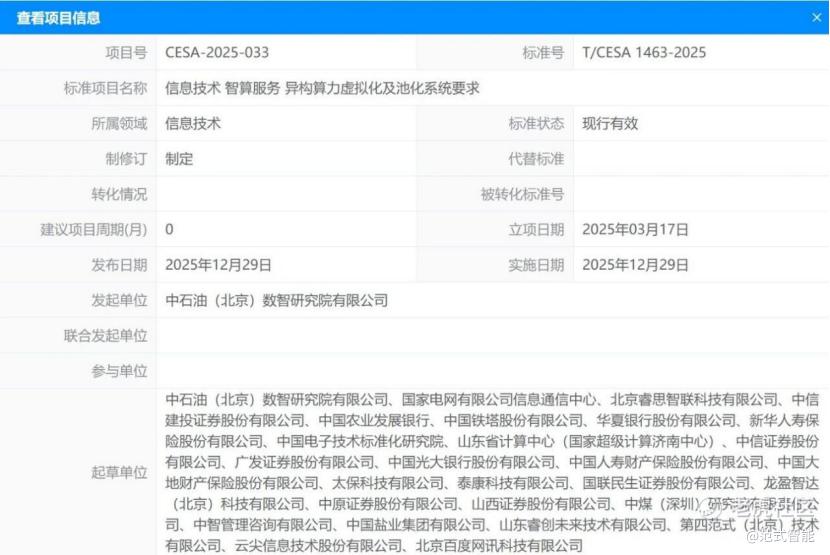Click 中国铁塔股份有限公司 in drafting units
Screen dimensions: 830x555
pos(513,420)
